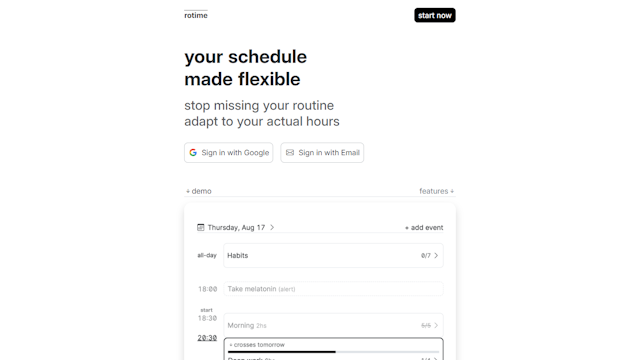640x360 pixels.
Task: Click the Google logo icon
Action: 193,153
